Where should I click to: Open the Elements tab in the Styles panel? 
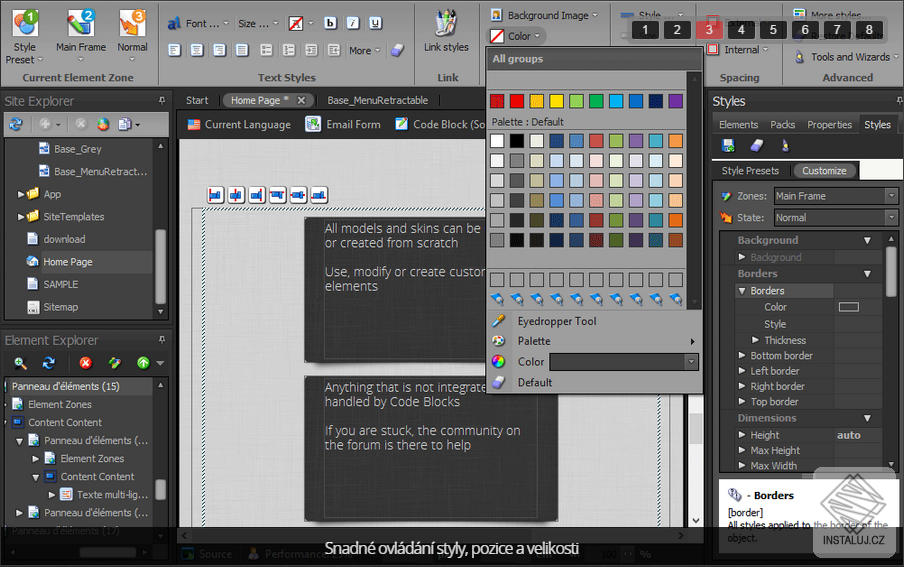point(738,125)
